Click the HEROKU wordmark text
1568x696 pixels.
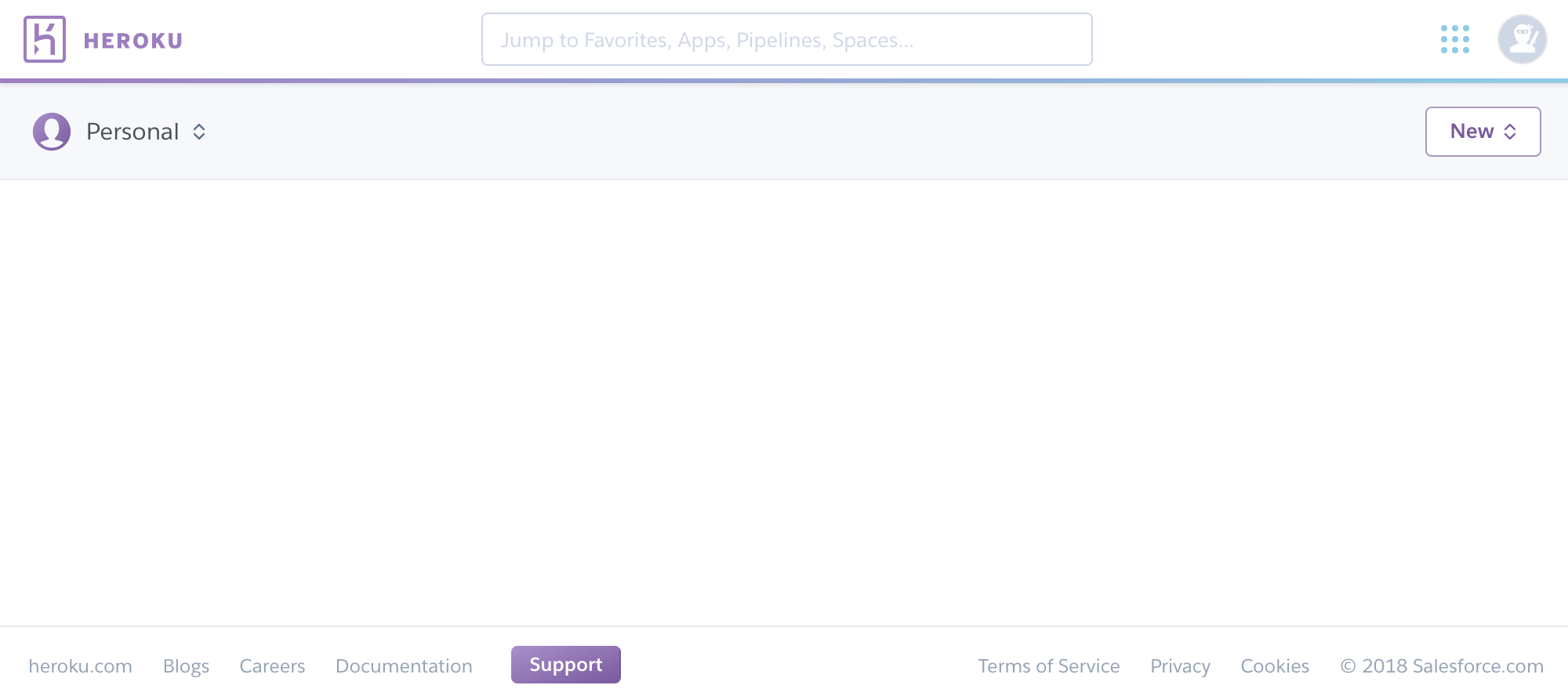click(132, 41)
